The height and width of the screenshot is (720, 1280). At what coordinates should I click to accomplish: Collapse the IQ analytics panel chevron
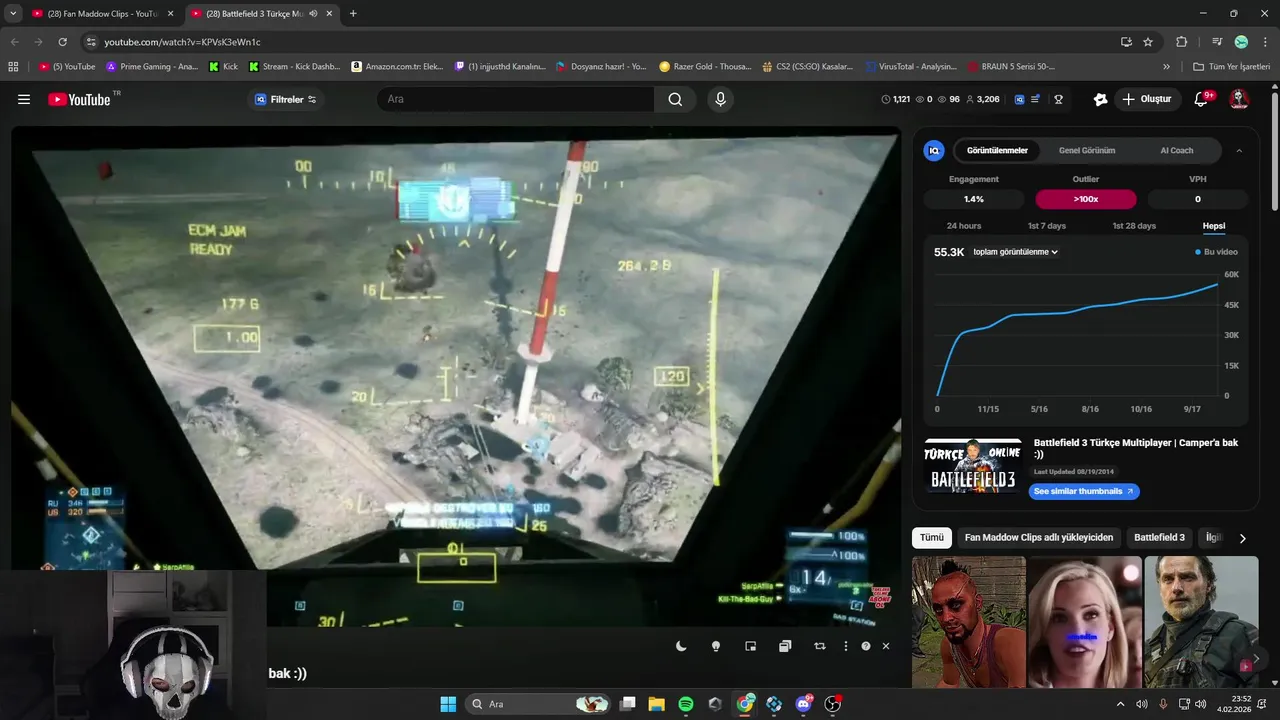(1239, 150)
